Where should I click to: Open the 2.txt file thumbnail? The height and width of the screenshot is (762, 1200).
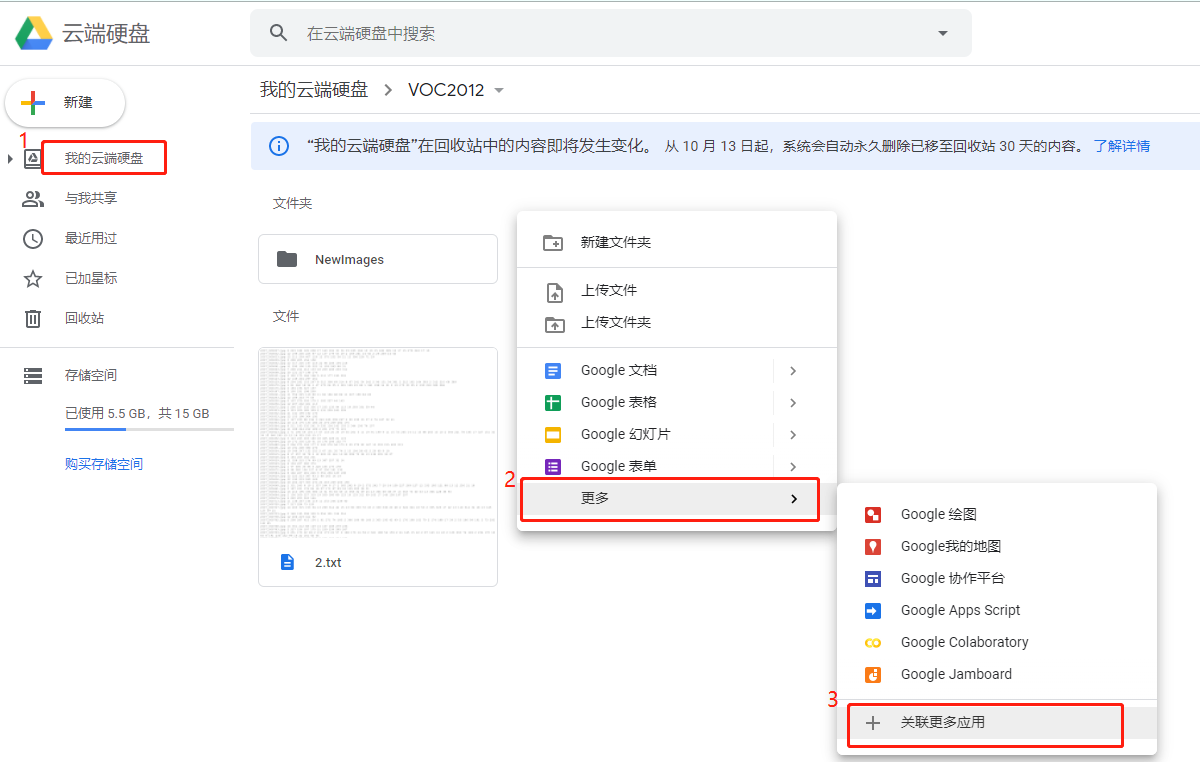tap(377, 445)
